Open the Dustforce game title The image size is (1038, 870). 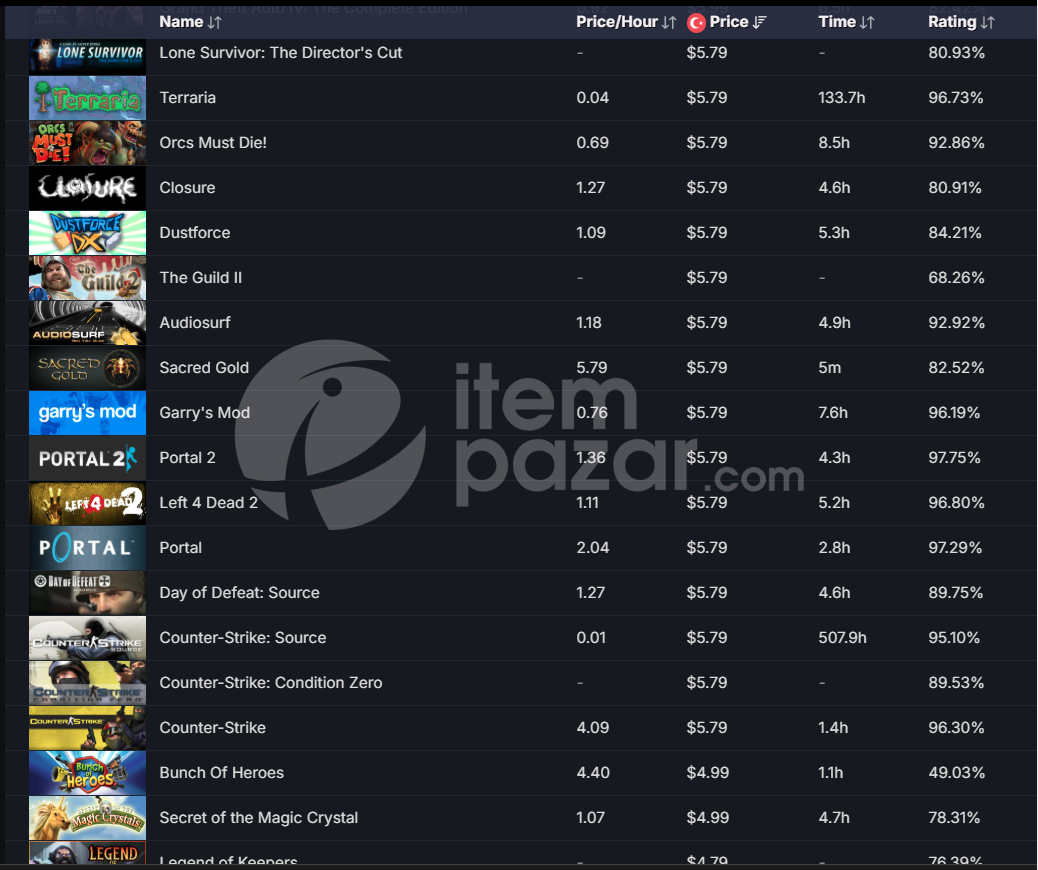(195, 232)
